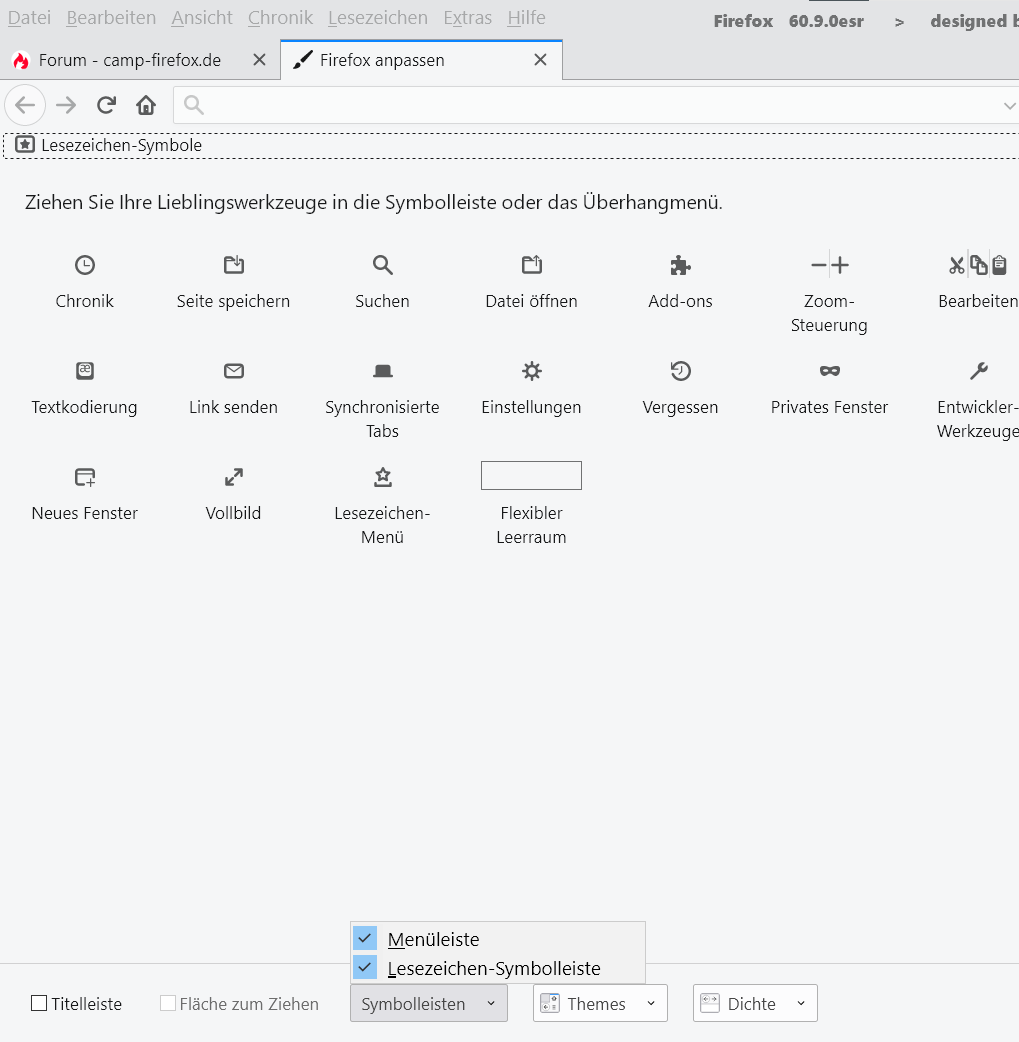
Task: Click the Lesezeichen-Symbole toolbar item
Action: pyautogui.click(x=109, y=146)
